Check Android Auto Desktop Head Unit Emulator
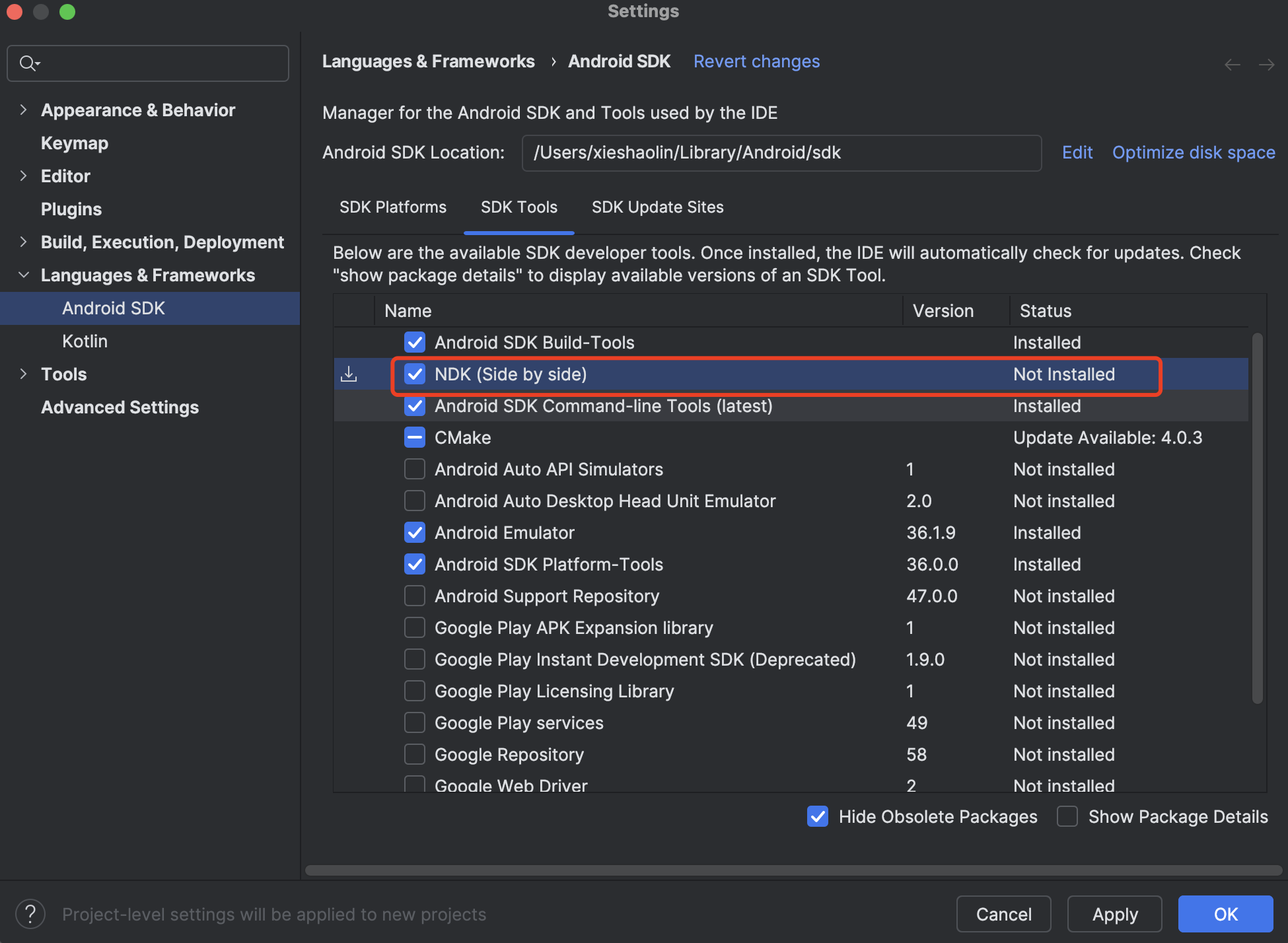The width and height of the screenshot is (1288, 943). pyautogui.click(x=415, y=501)
